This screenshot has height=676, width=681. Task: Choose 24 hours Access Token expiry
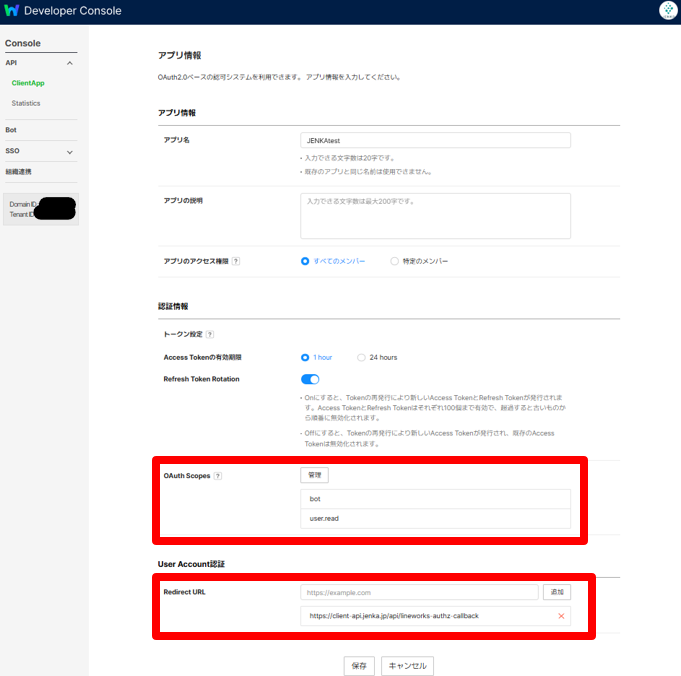click(361, 357)
